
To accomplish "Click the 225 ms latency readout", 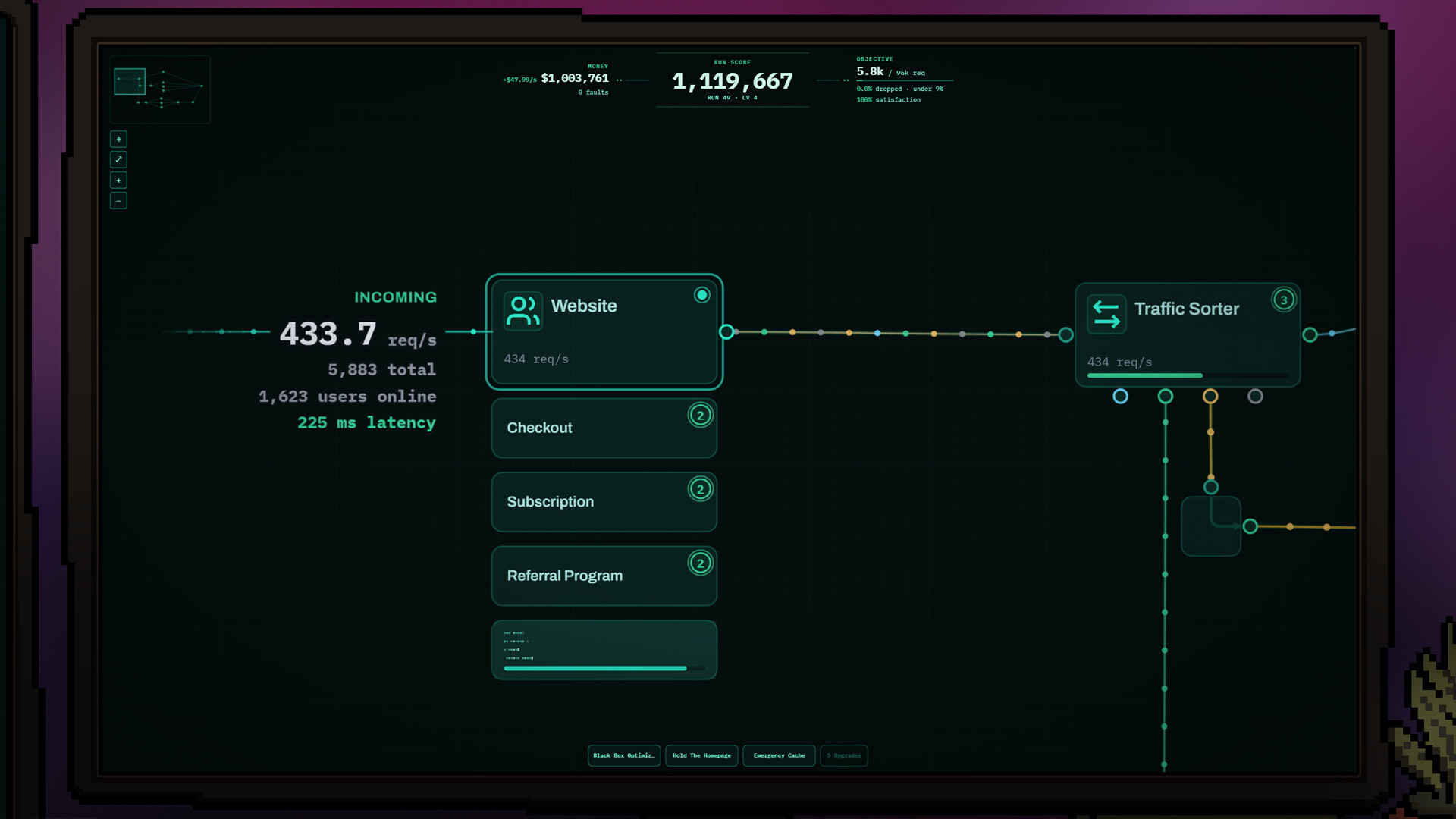I will pos(366,422).
